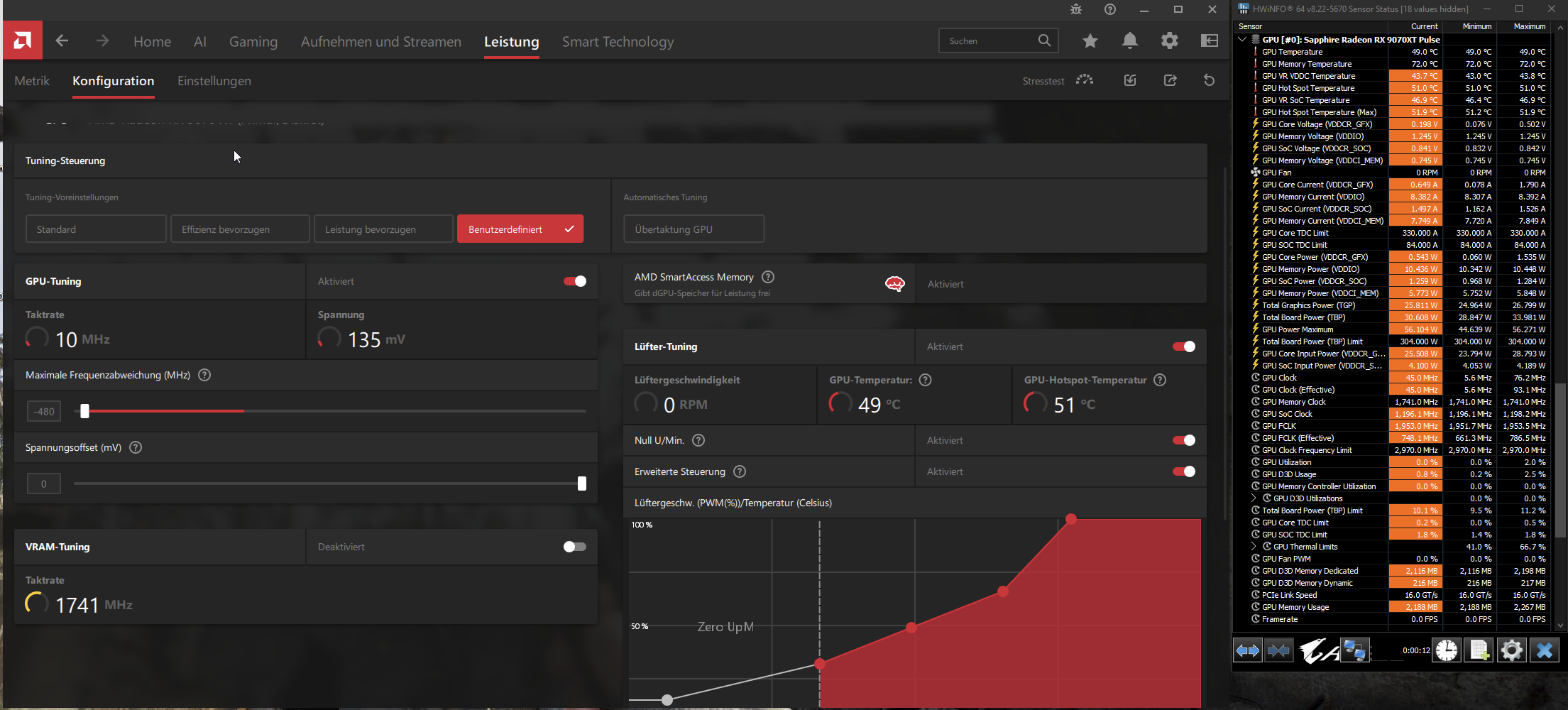
Task: Switch to Metrik sub-tab
Action: tap(32, 81)
